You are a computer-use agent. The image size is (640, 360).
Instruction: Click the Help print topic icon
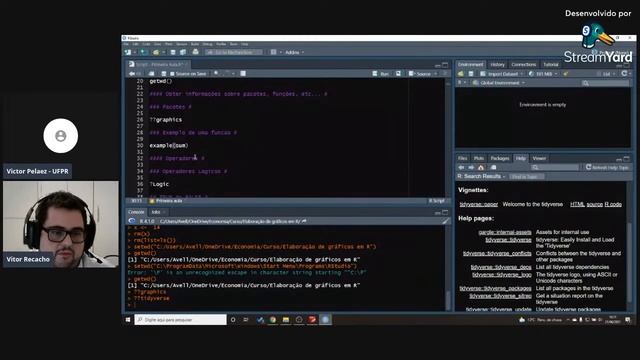(x=493, y=168)
